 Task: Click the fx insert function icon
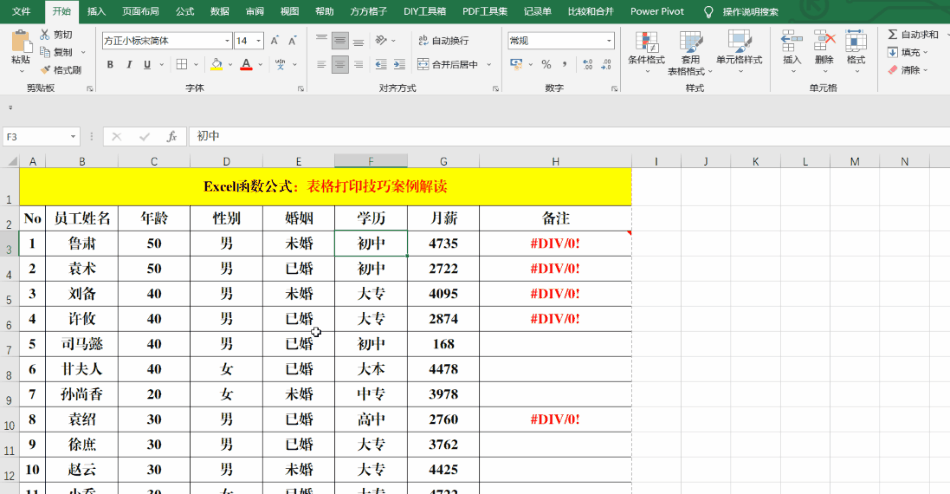coord(171,137)
